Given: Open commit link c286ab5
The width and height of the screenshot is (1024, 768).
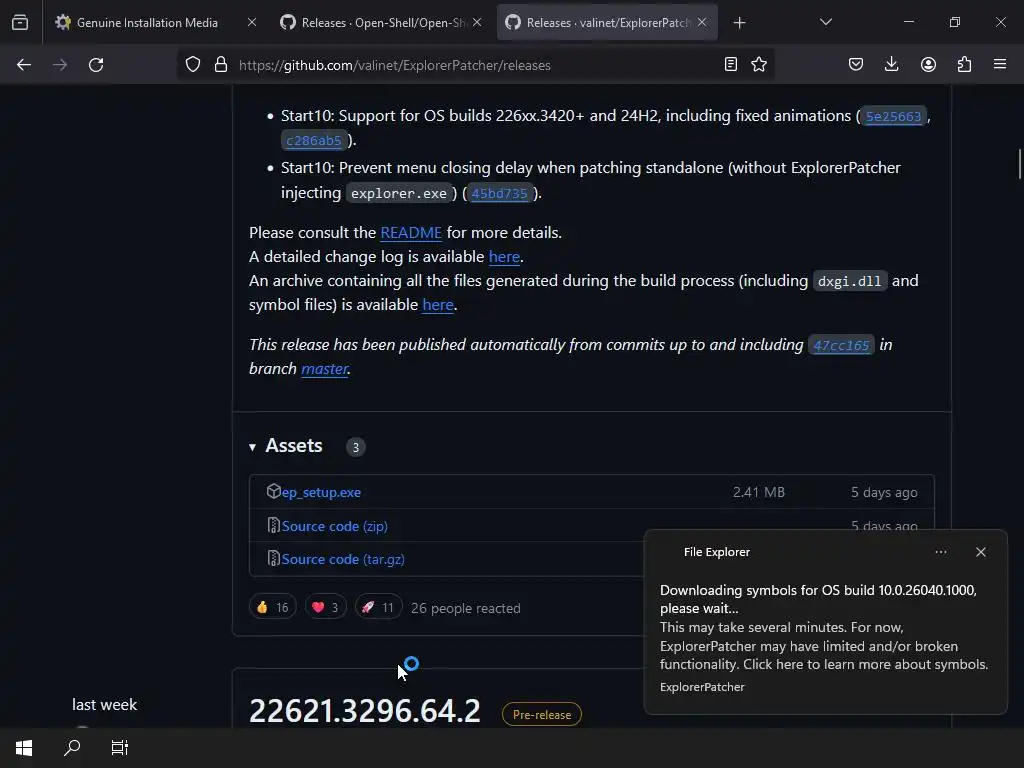Looking at the screenshot, I should pos(313,140).
